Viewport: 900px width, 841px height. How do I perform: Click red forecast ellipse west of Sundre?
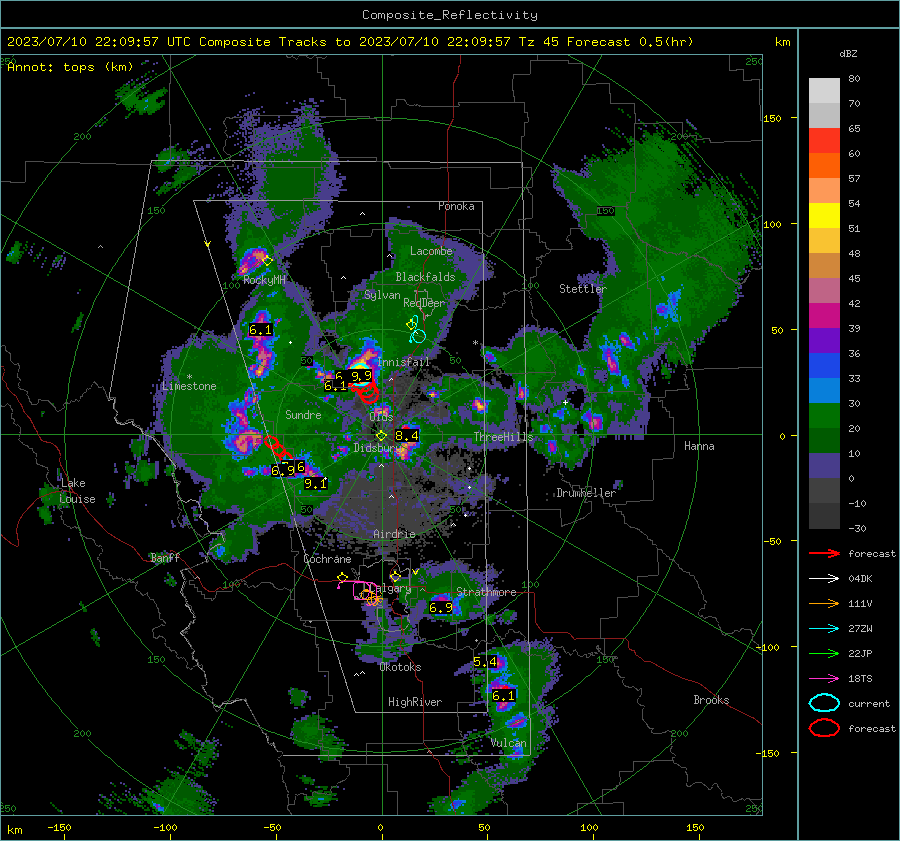point(271,443)
